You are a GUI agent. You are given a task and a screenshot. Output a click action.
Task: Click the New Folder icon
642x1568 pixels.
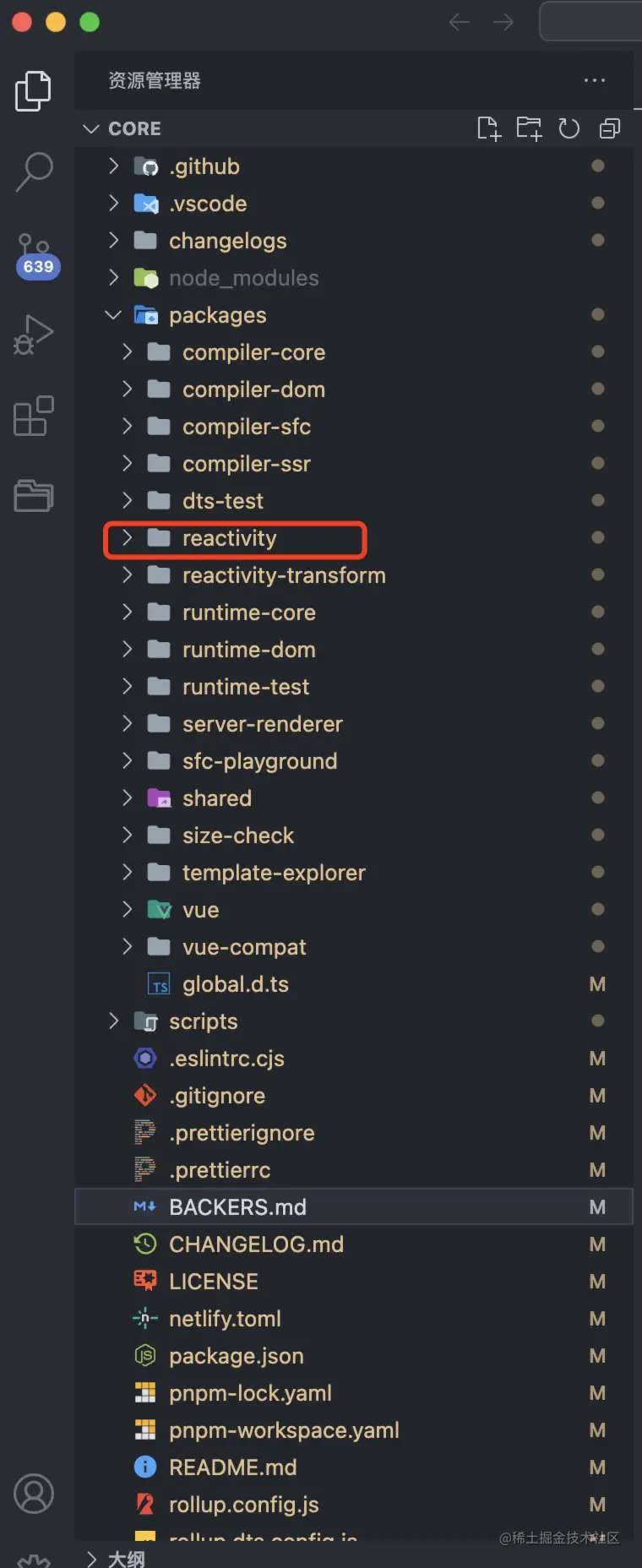pyautogui.click(x=529, y=128)
